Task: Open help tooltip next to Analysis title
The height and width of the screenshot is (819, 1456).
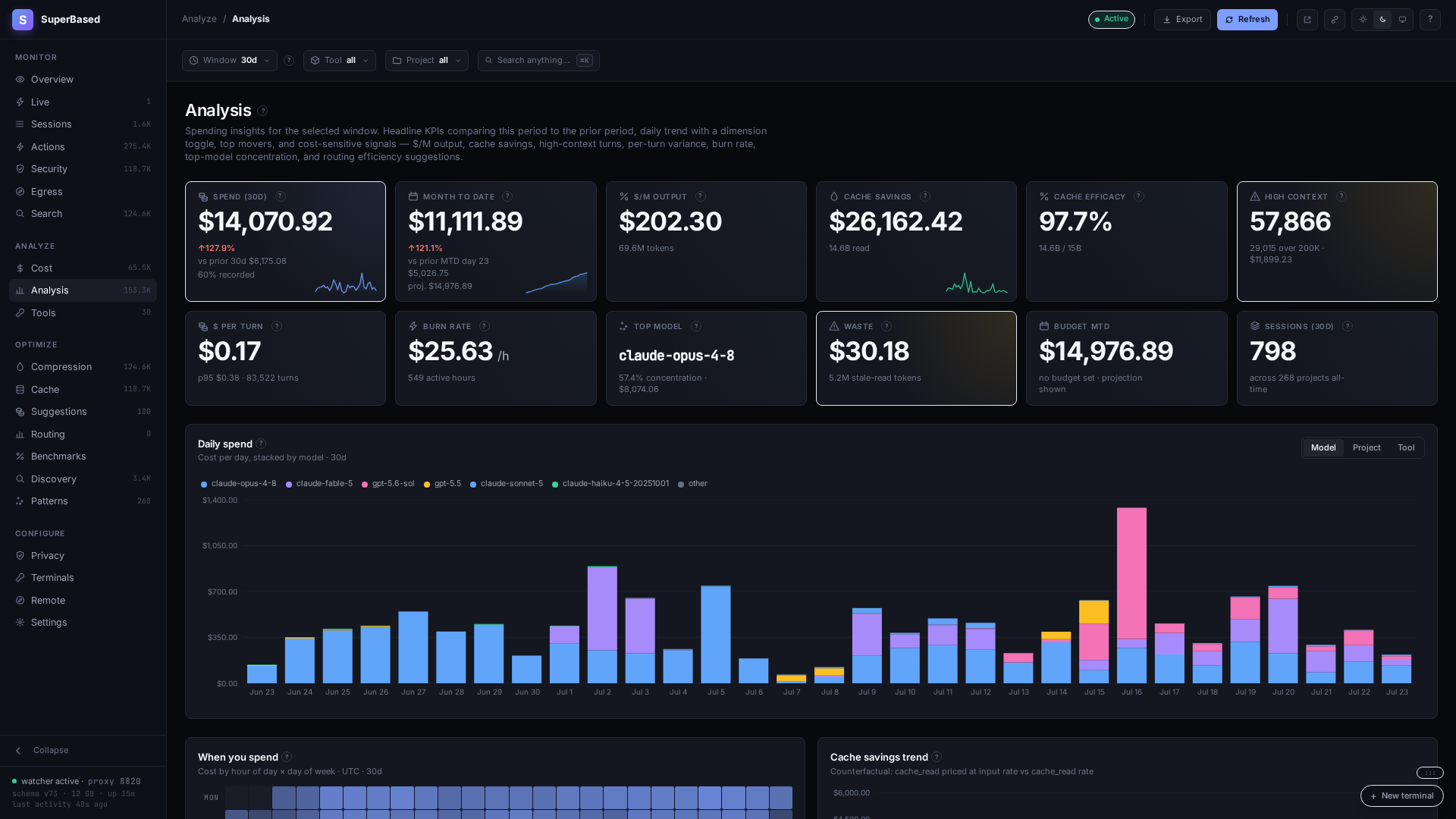Action: tap(262, 111)
